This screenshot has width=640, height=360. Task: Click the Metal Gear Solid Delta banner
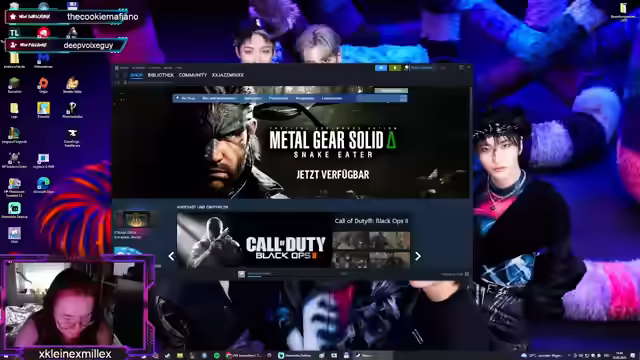(291, 142)
